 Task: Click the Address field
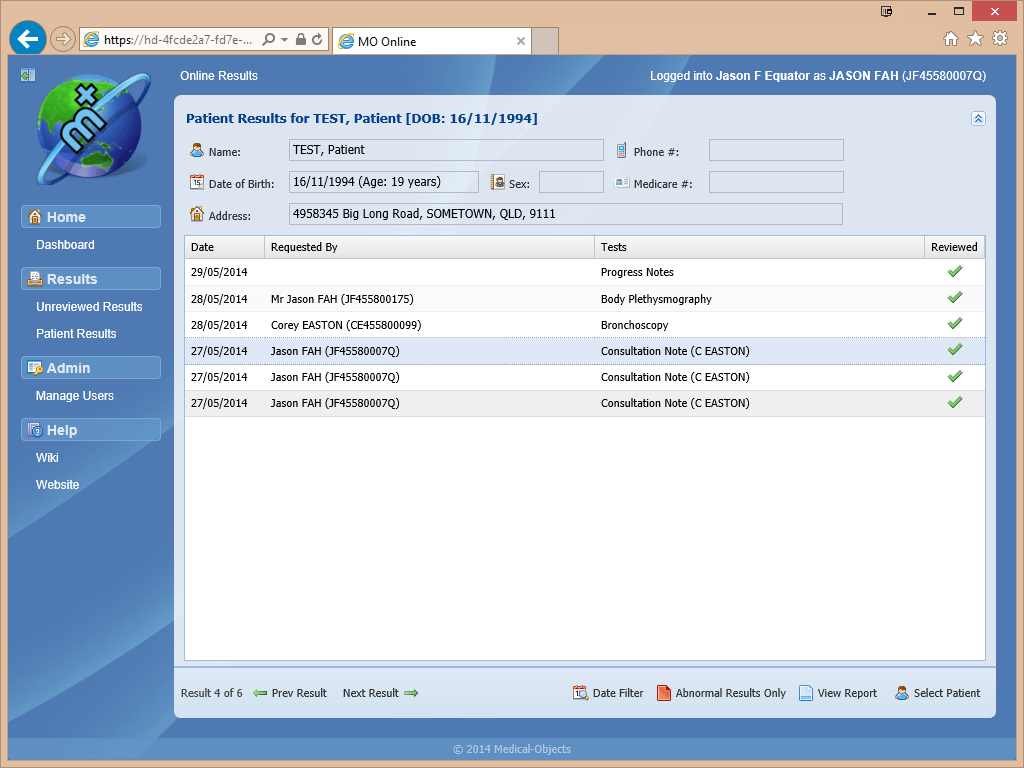coord(566,214)
